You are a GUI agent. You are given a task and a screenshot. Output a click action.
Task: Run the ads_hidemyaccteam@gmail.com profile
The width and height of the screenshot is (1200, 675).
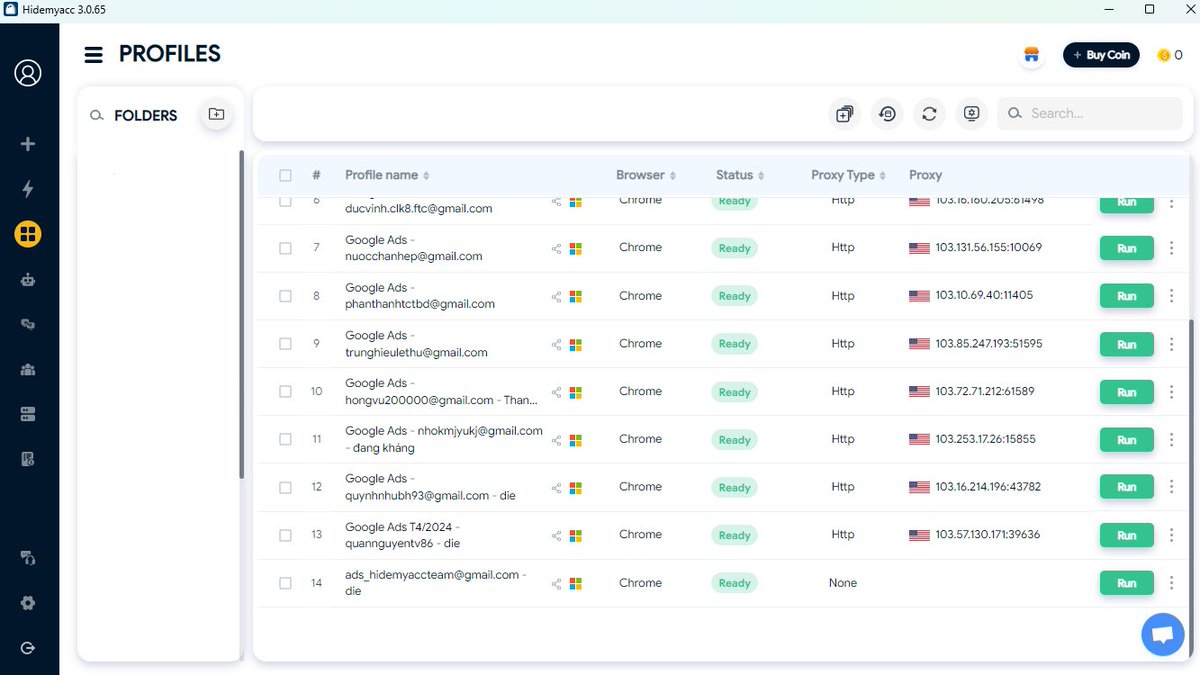[1127, 583]
